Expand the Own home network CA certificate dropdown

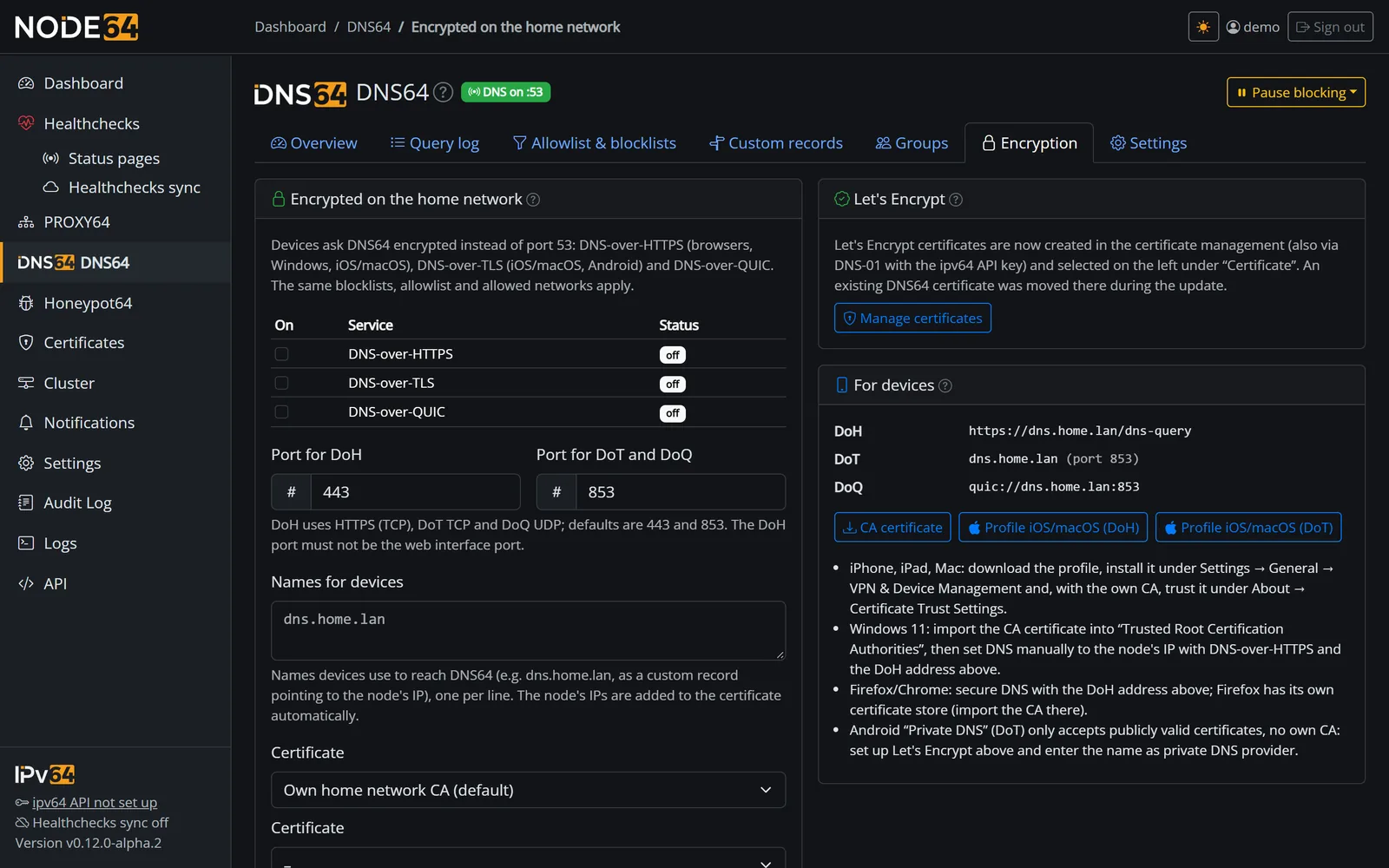[528, 790]
